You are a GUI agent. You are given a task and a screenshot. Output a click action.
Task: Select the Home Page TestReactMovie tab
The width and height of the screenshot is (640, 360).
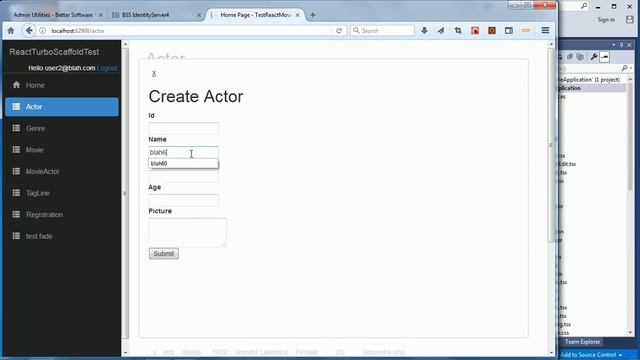coord(256,15)
